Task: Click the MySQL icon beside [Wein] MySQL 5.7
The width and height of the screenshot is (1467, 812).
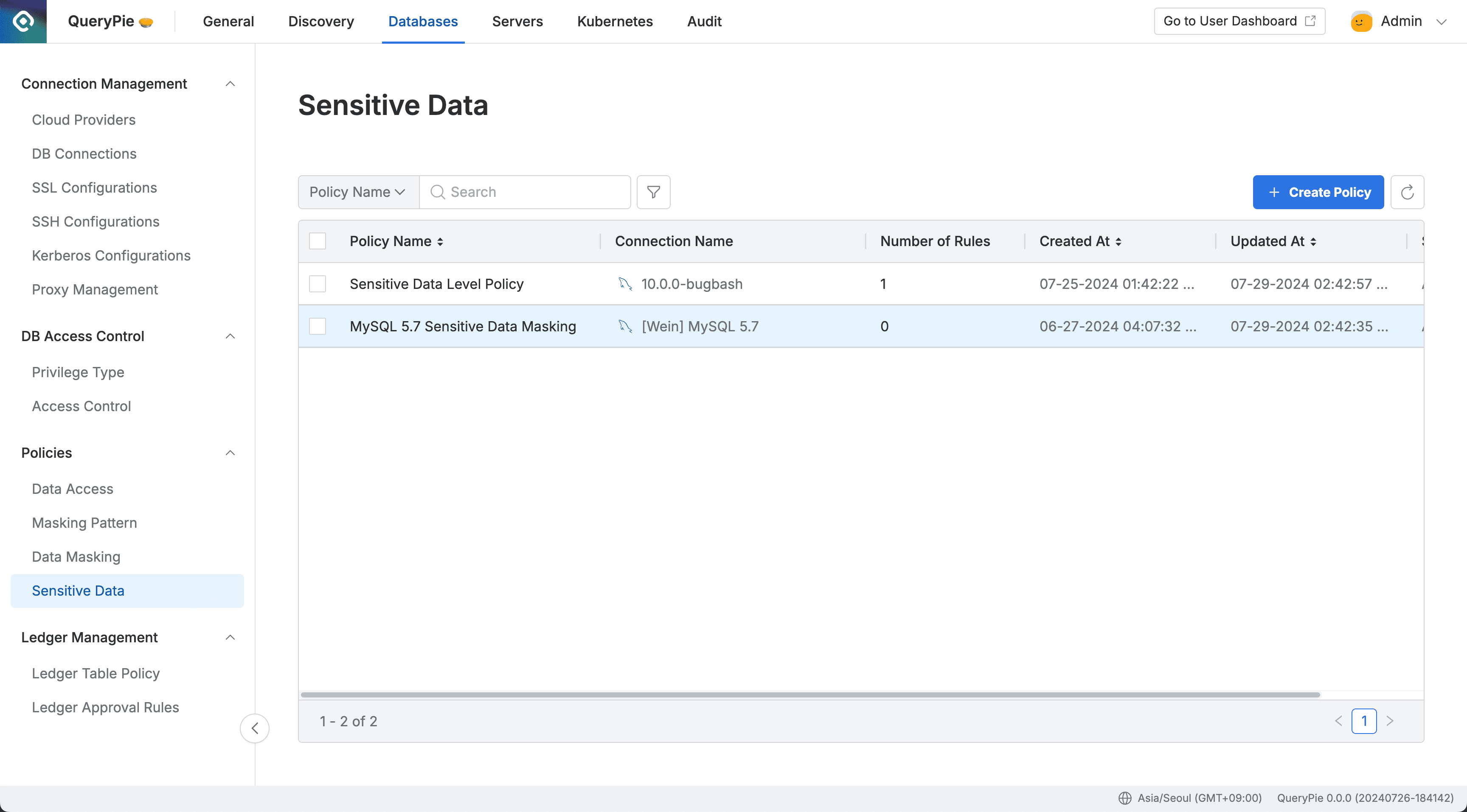Action: point(625,326)
